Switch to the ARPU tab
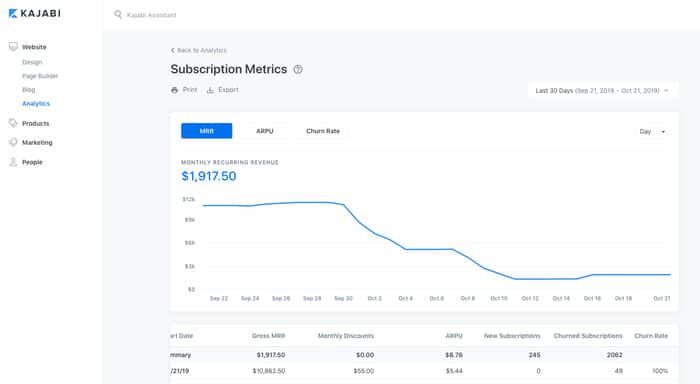 265,131
